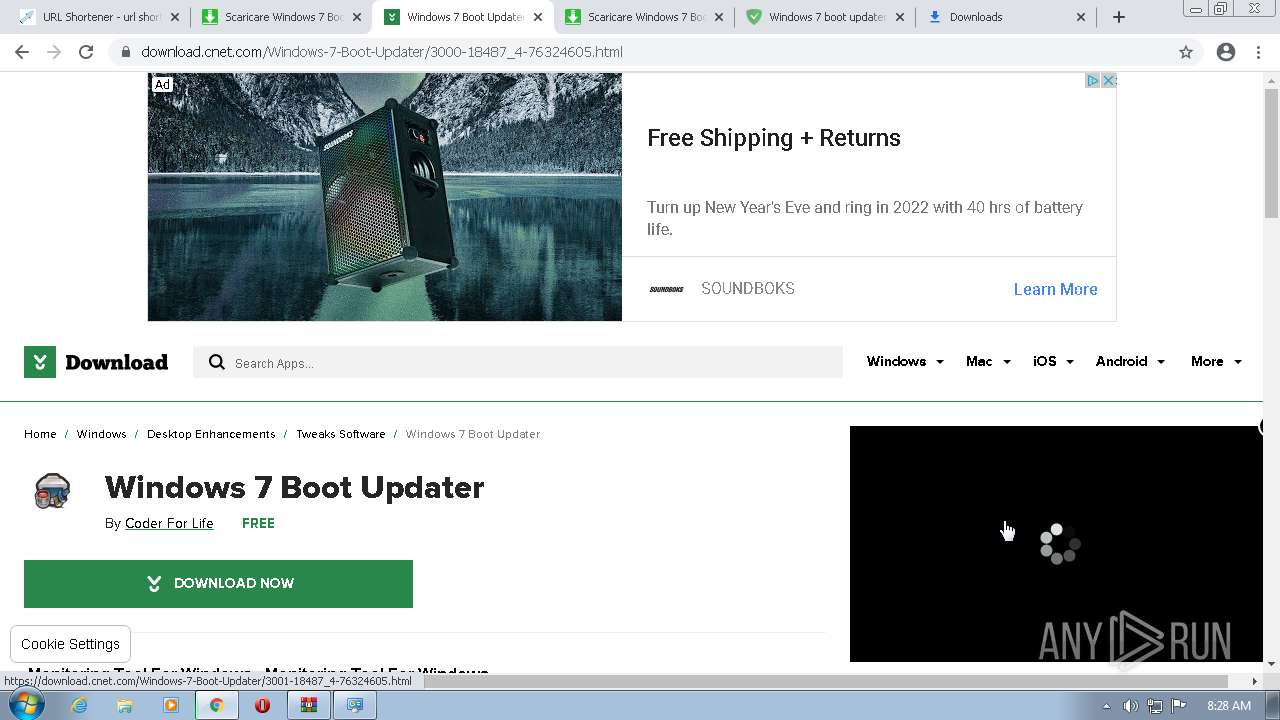The width and height of the screenshot is (1280, 720).
Task: Click the site lock icon in address bar
Action: 125,52
